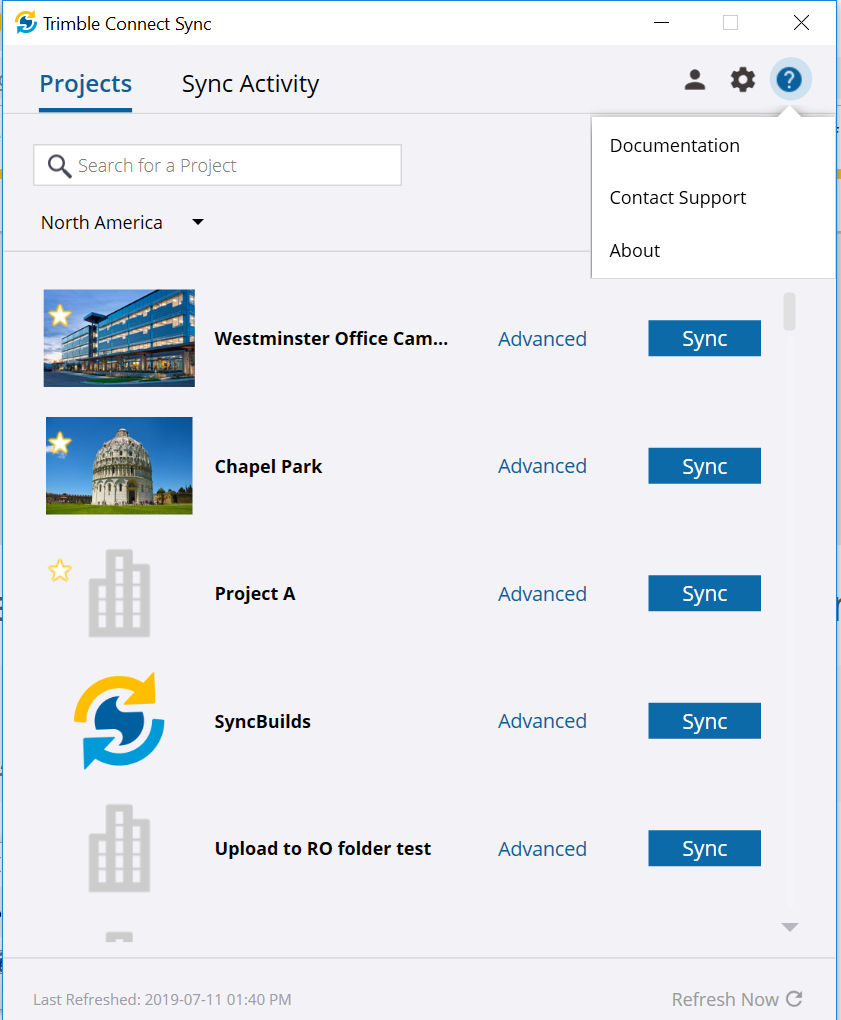
Task: Unfavorite the Westminster Office Campus project star
Action: pyautogui.click(x=60, y=315)
